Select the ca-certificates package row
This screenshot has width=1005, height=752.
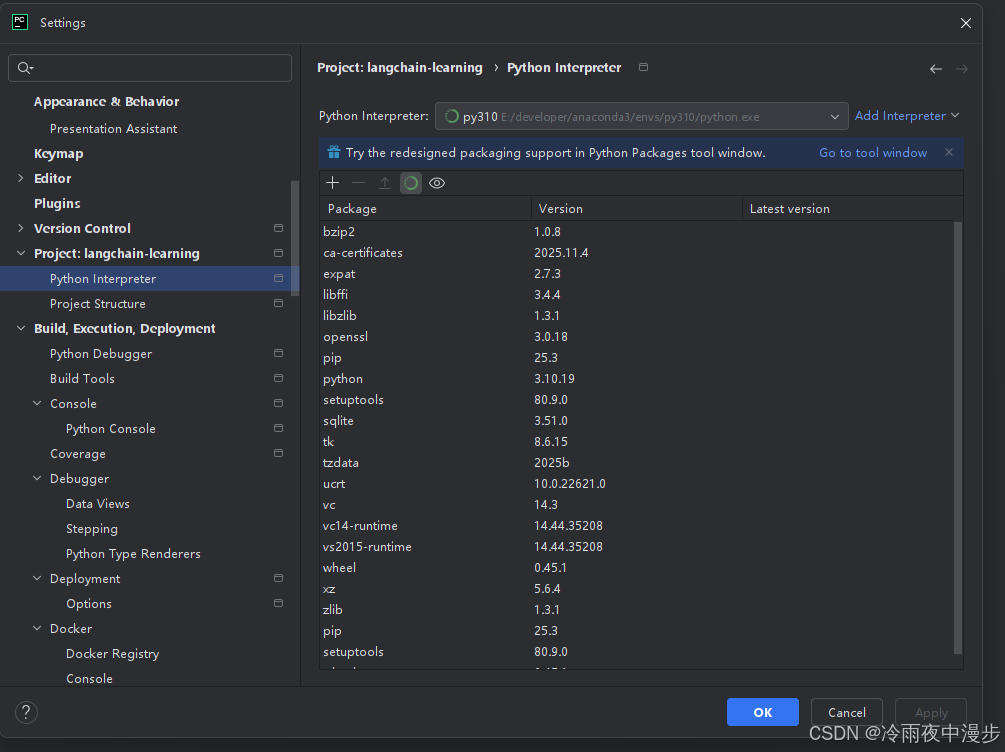pos(637,253)
